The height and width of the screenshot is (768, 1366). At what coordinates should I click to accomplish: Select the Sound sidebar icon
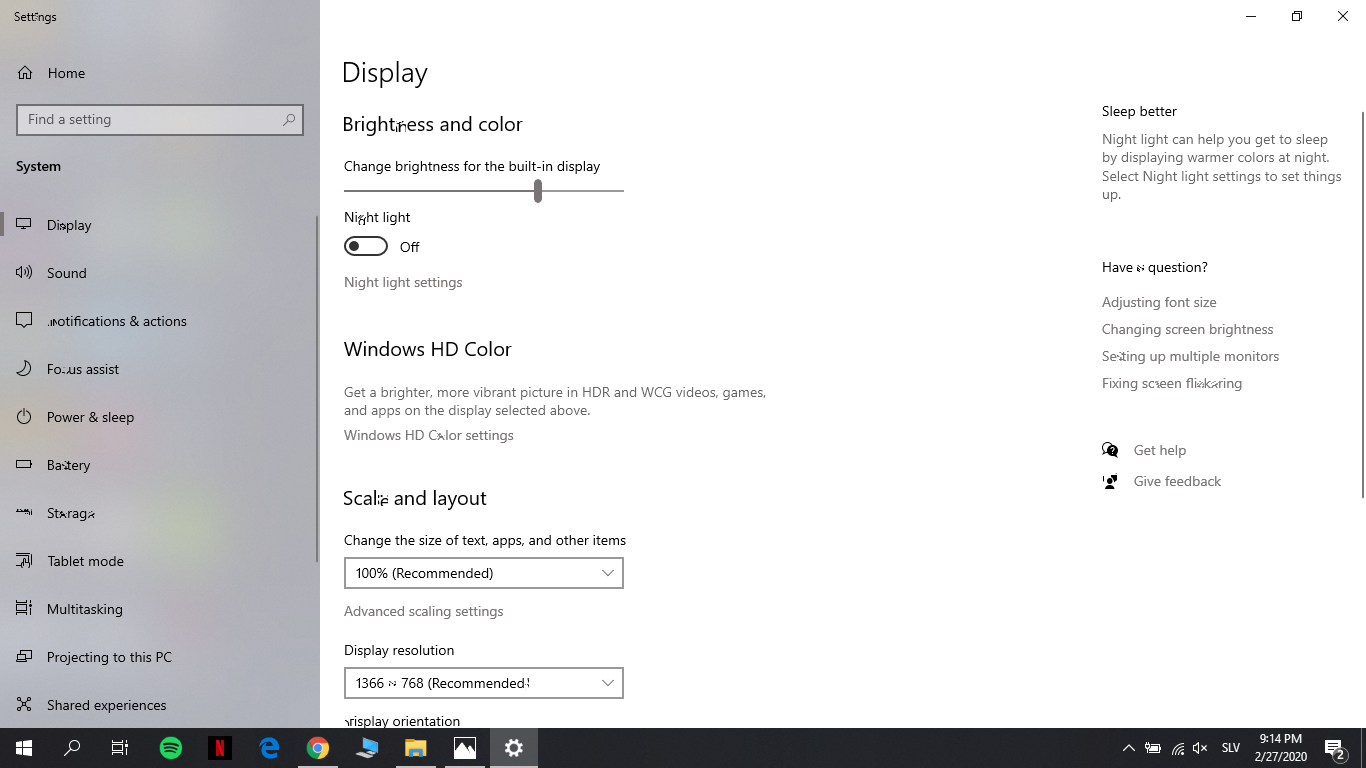24,272
